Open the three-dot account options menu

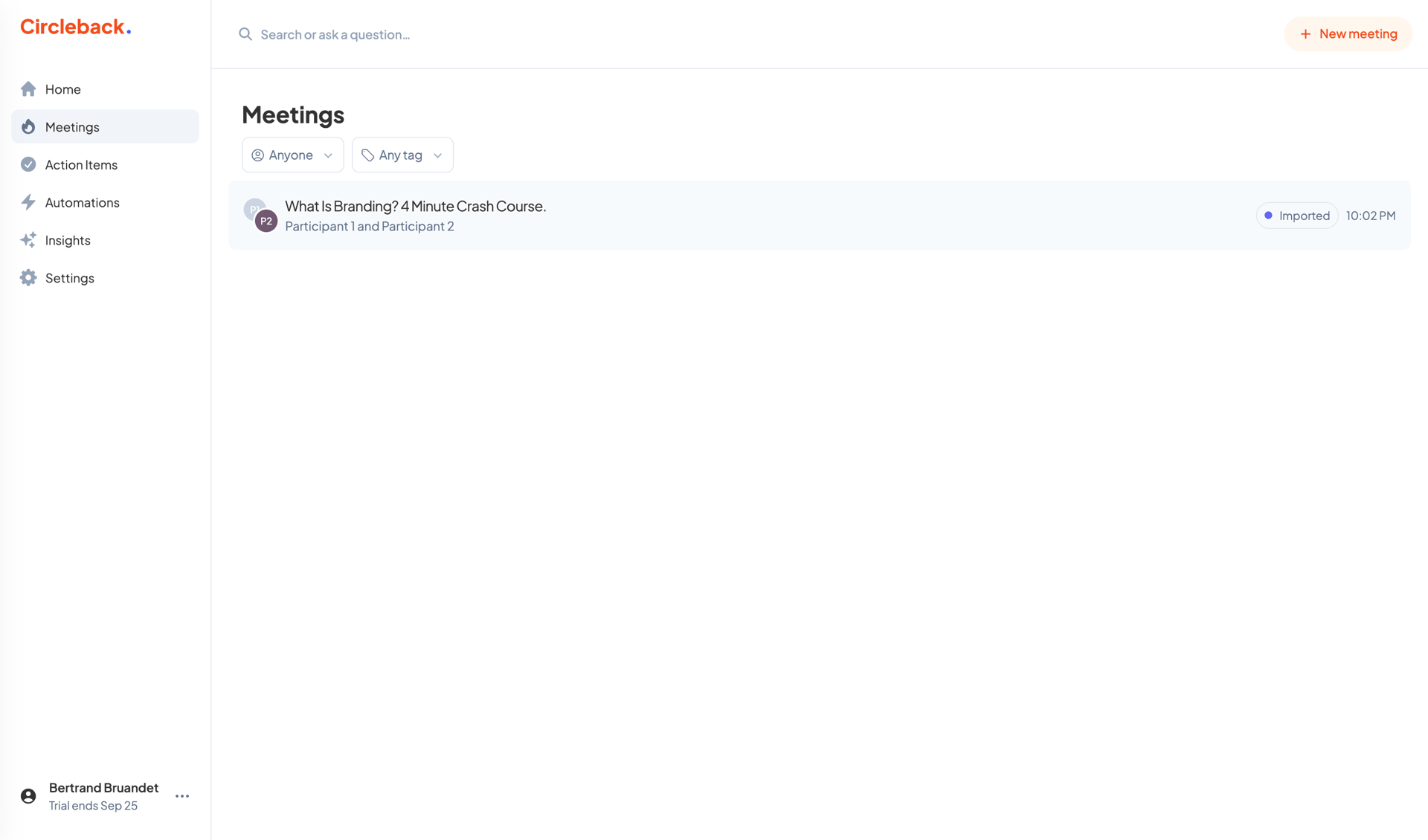[x=181, y=795]
